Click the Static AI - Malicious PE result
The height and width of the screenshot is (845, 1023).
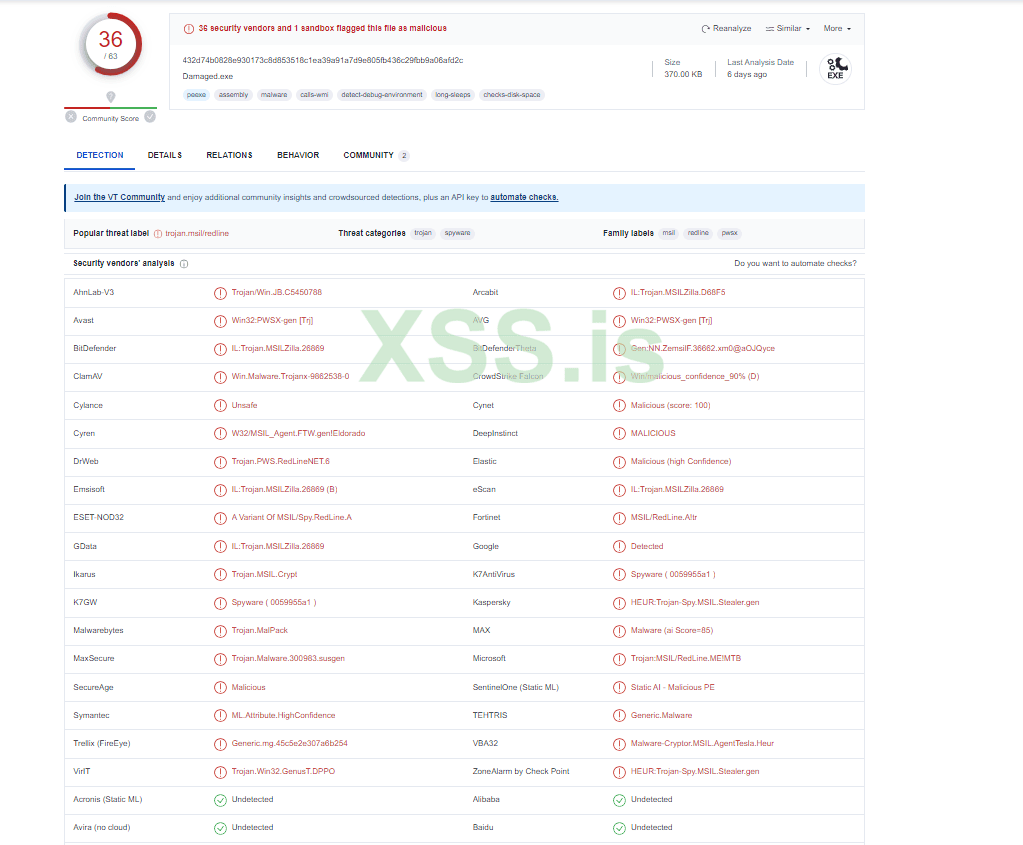(x=673, y=687)
